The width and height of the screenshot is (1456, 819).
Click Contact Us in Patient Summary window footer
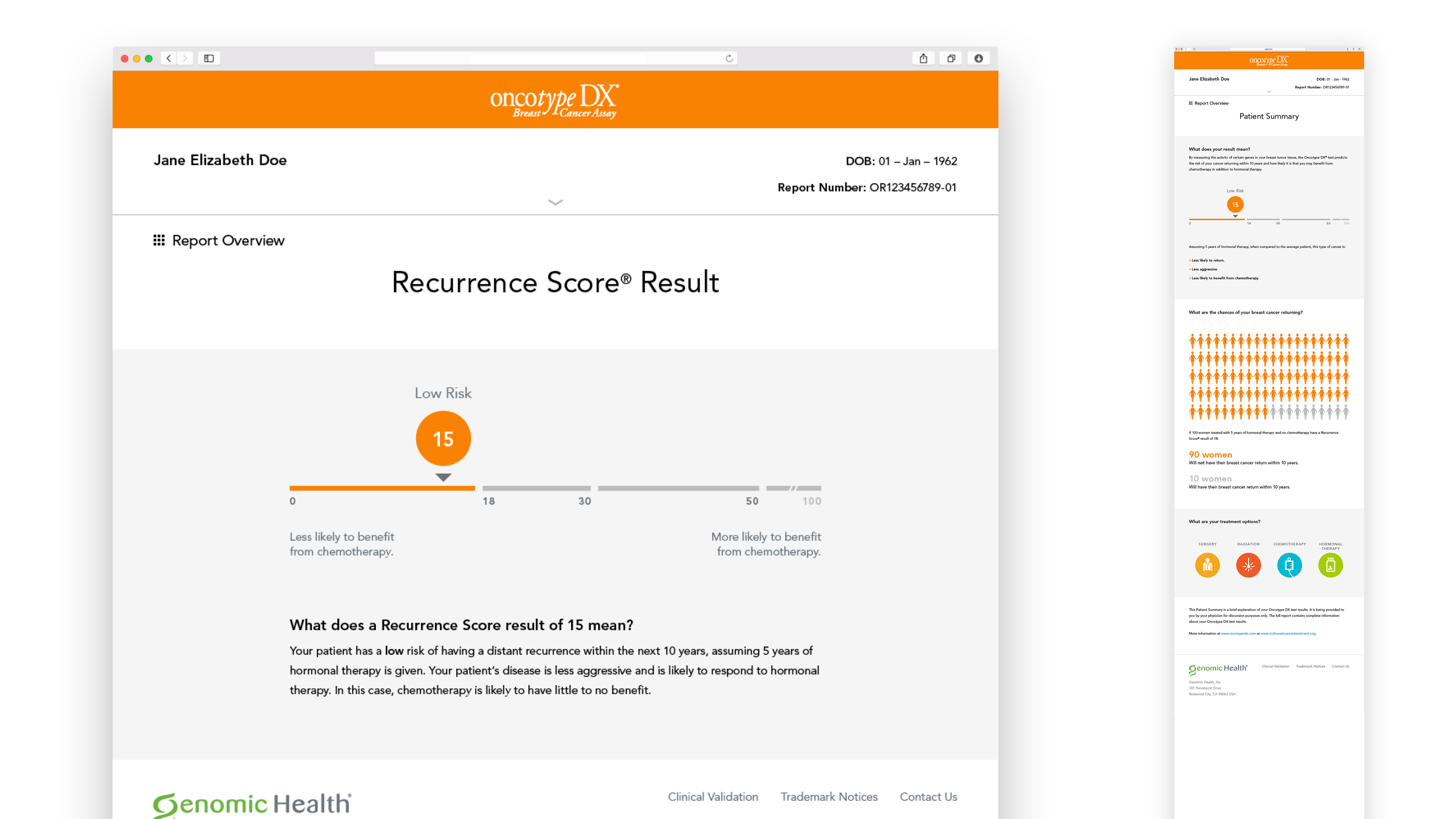(1340, 667)
